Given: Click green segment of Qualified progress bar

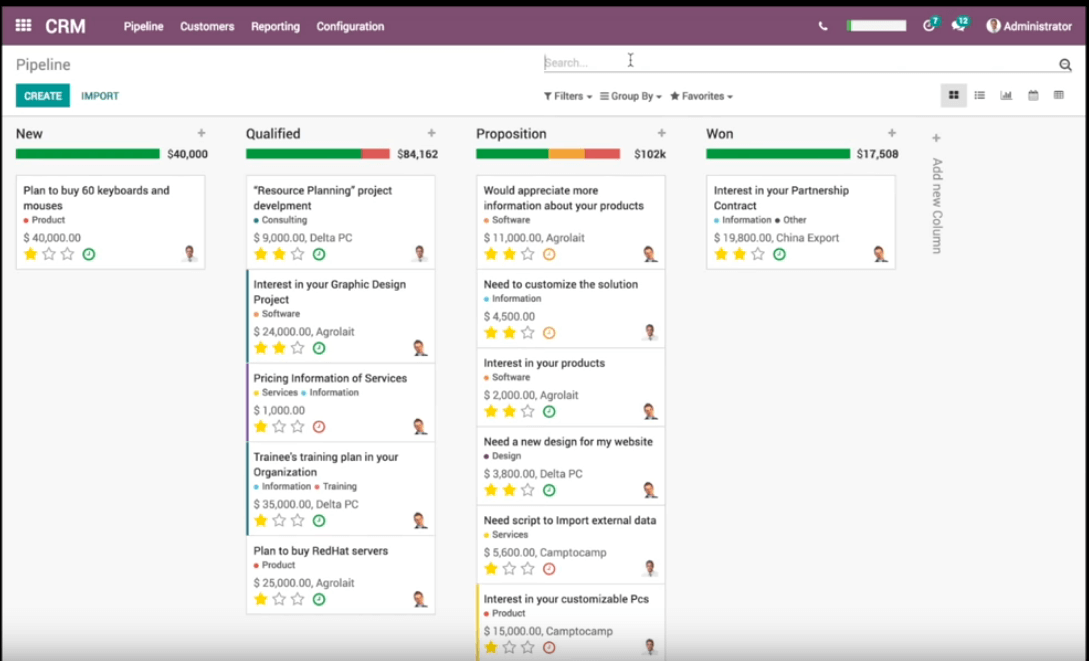Looking at the screenshot, I should 304,154.
